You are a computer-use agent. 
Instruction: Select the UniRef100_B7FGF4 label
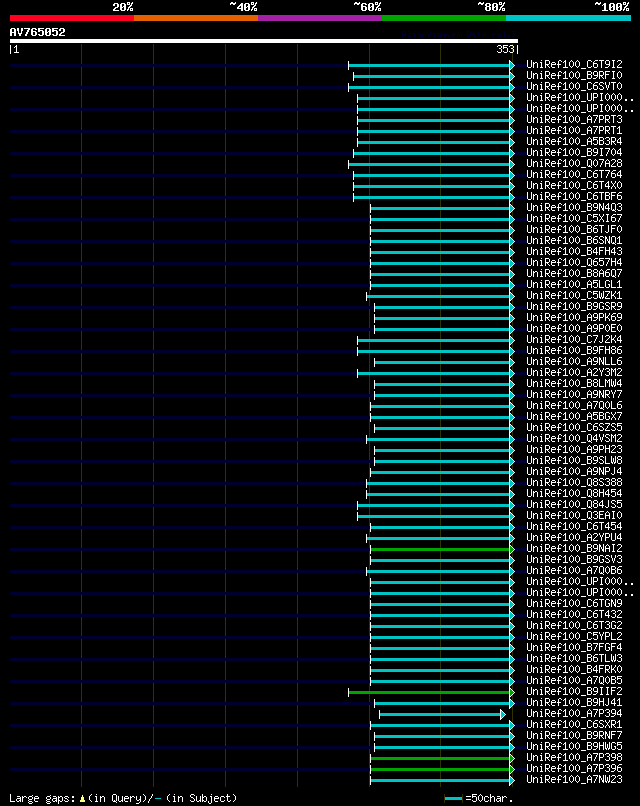tap(574, 648)
